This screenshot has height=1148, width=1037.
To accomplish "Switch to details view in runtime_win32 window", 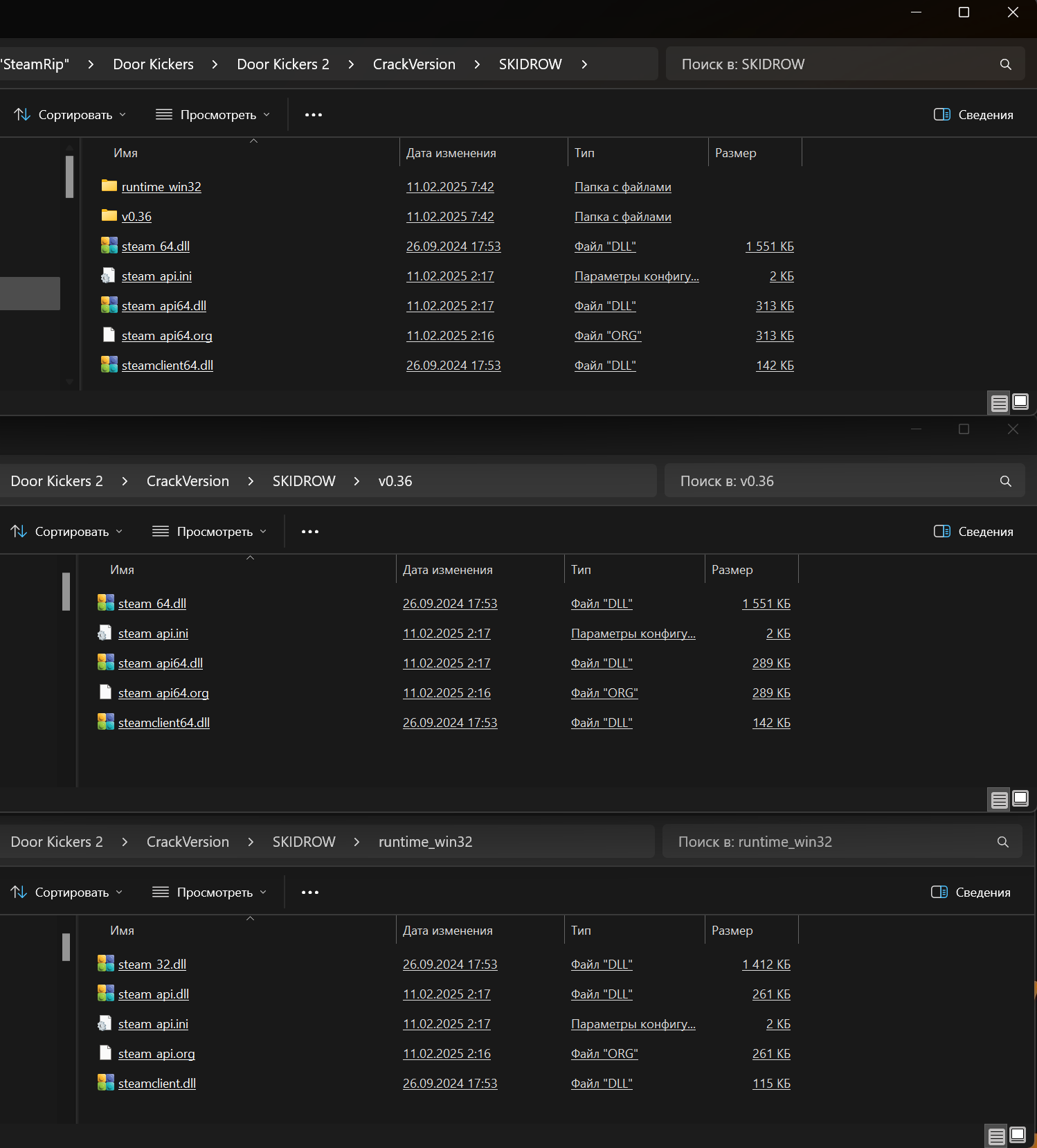I will [x=997, y=1136].
